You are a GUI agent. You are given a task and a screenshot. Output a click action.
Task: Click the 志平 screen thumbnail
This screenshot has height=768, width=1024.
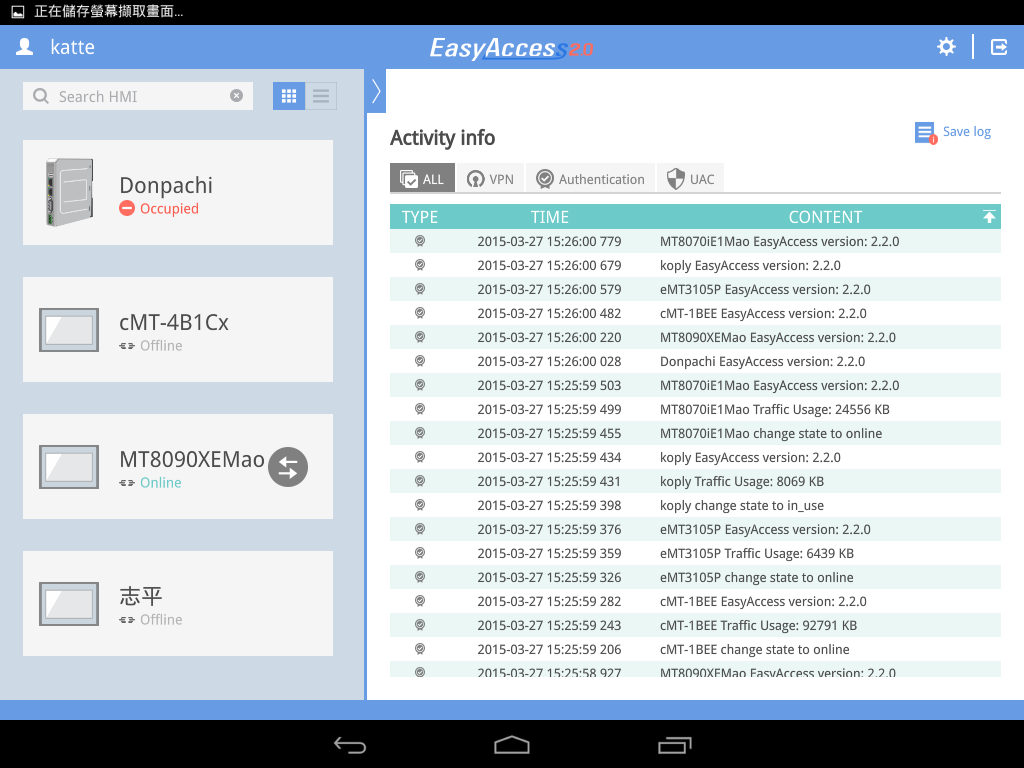pyautogui.click(x=69, y=604)
